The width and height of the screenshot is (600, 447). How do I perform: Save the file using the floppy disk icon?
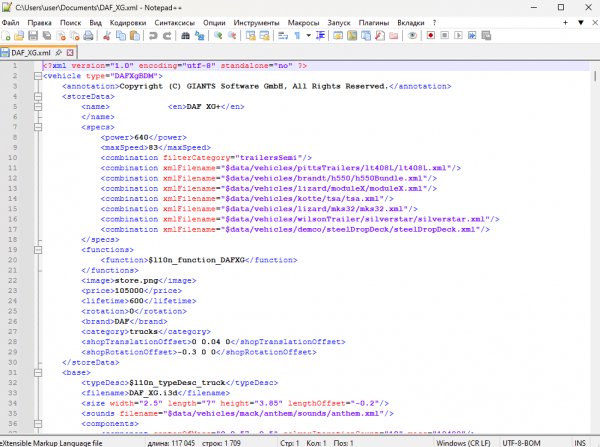pos(33,36)
